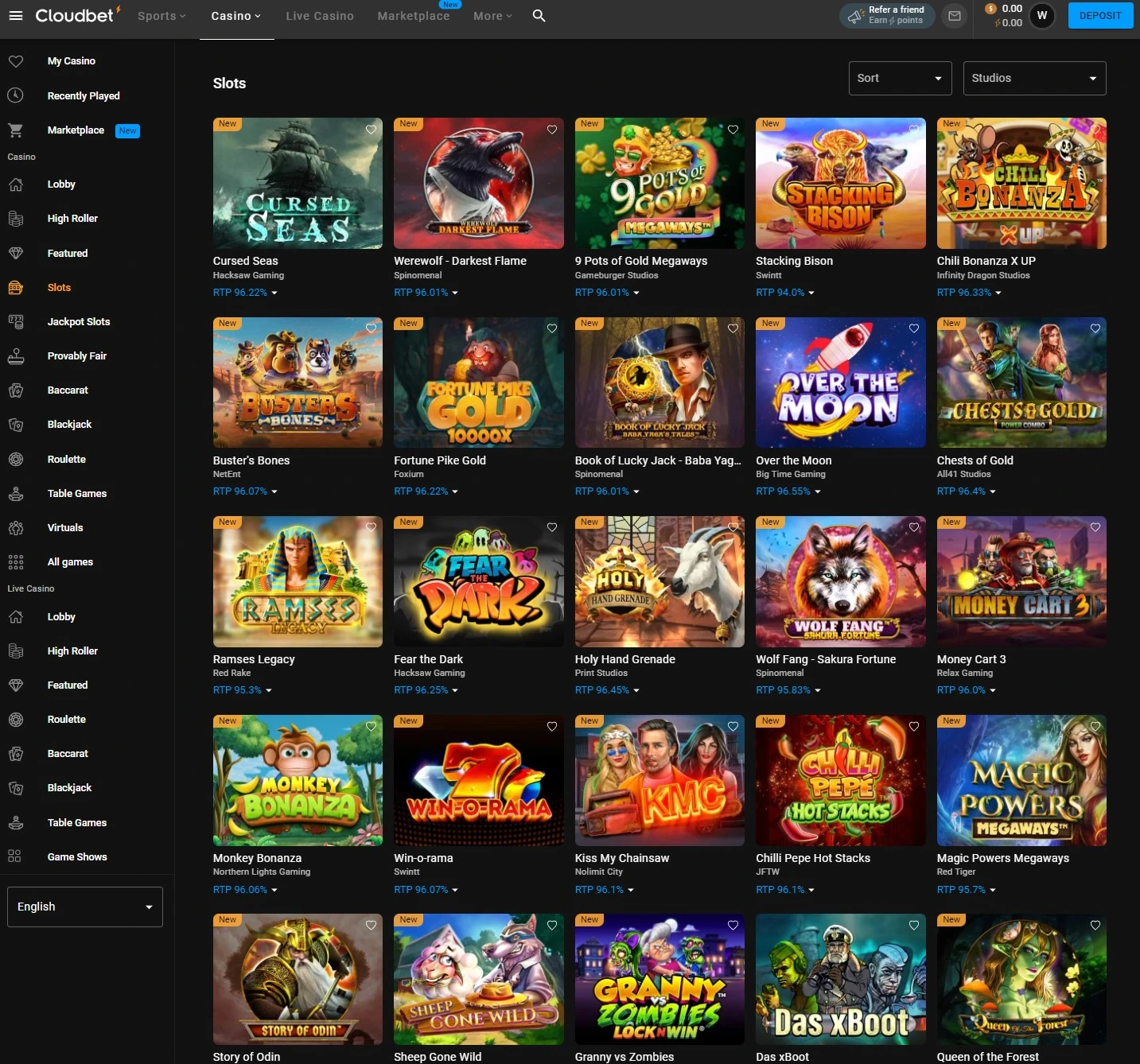The image size is (1140, 1064).
Task: Click the My Casino heart icon
Action: 16,61
